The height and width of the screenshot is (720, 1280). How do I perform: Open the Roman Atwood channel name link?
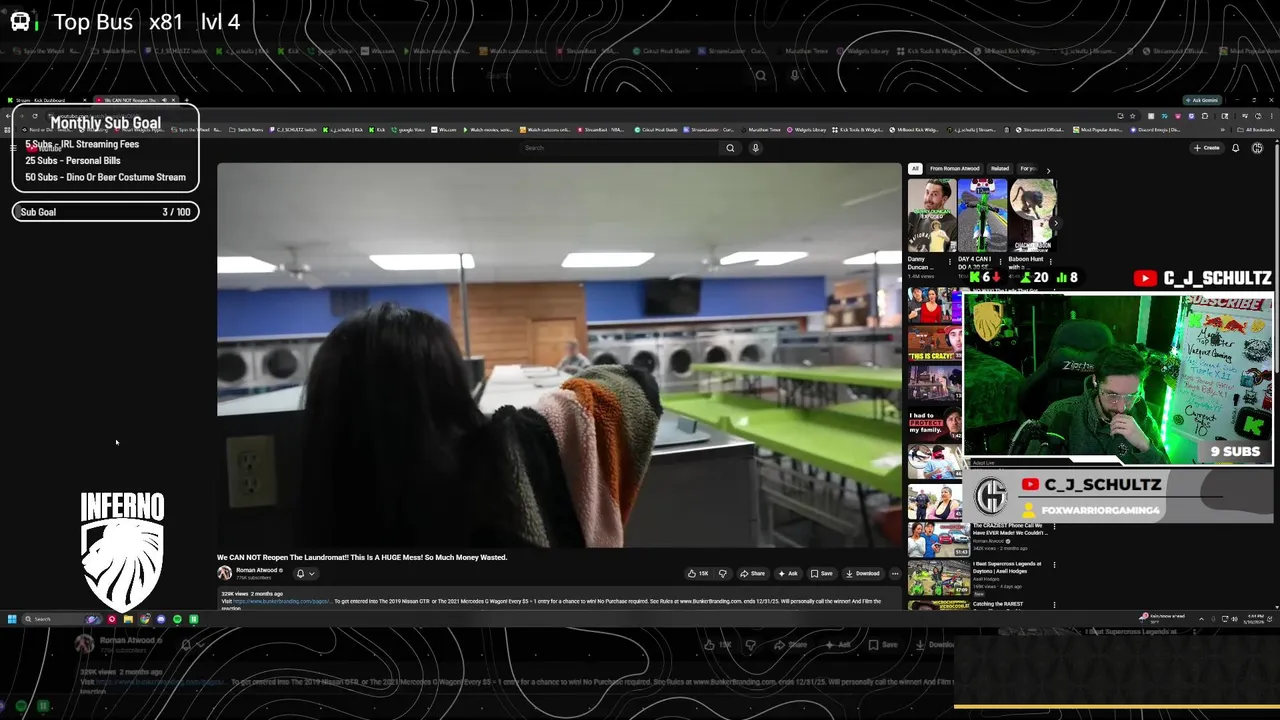pos(257,570)
